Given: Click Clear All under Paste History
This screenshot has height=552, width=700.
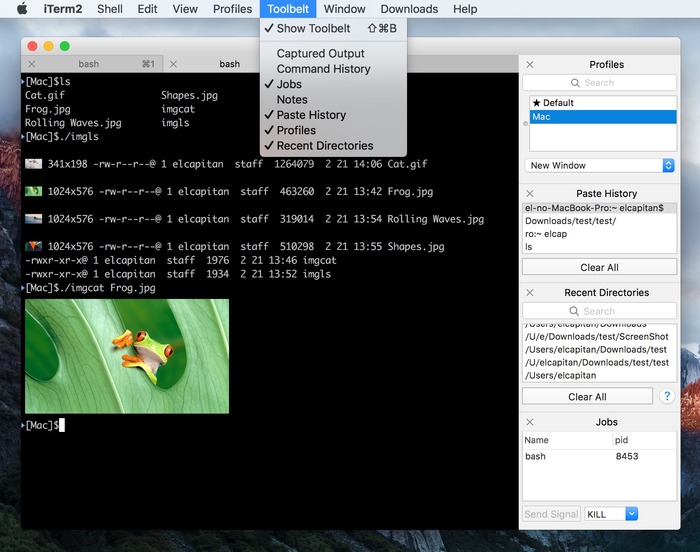Looking at the screenshot, I should coord(600,267).
